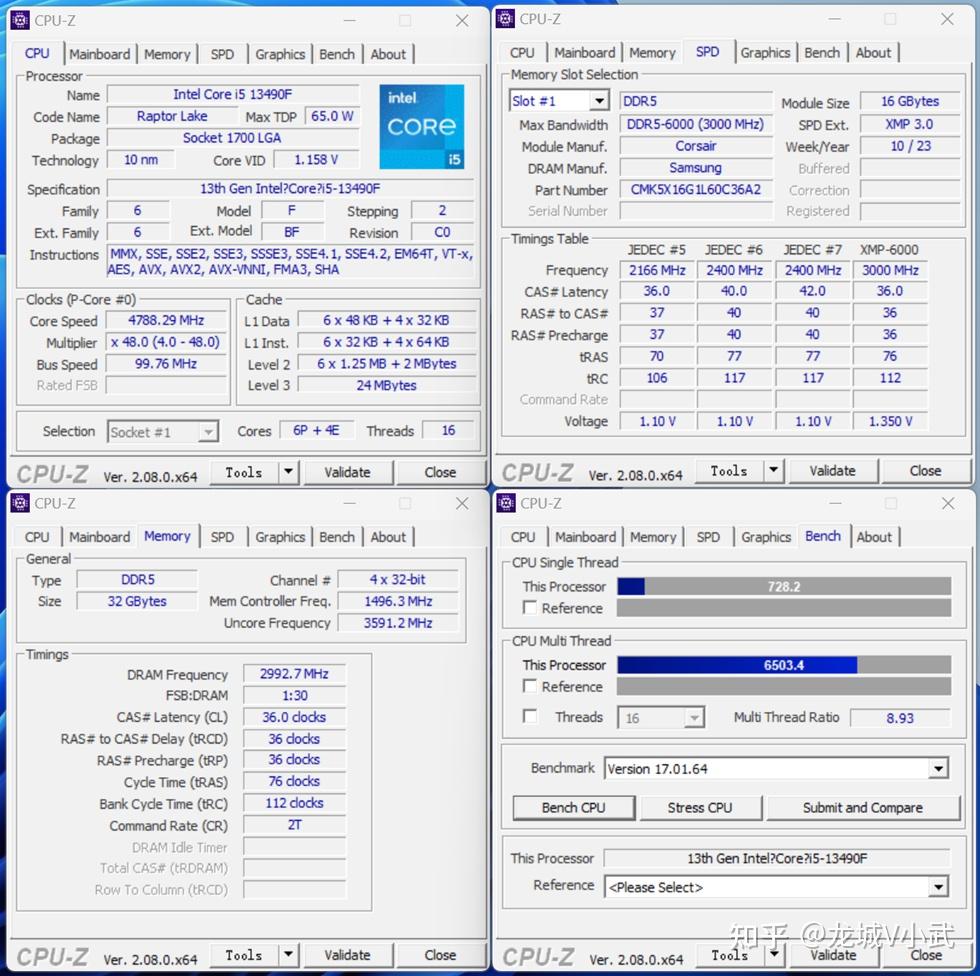Click the Week/Year value 10 / 23
The width and height of the screenshot is (980, 976).
point(910,146)
